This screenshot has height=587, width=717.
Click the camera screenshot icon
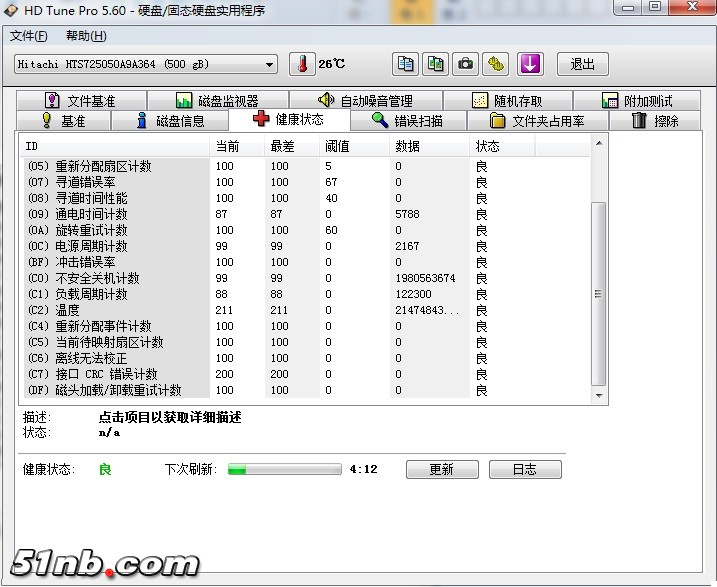point(466,64)
